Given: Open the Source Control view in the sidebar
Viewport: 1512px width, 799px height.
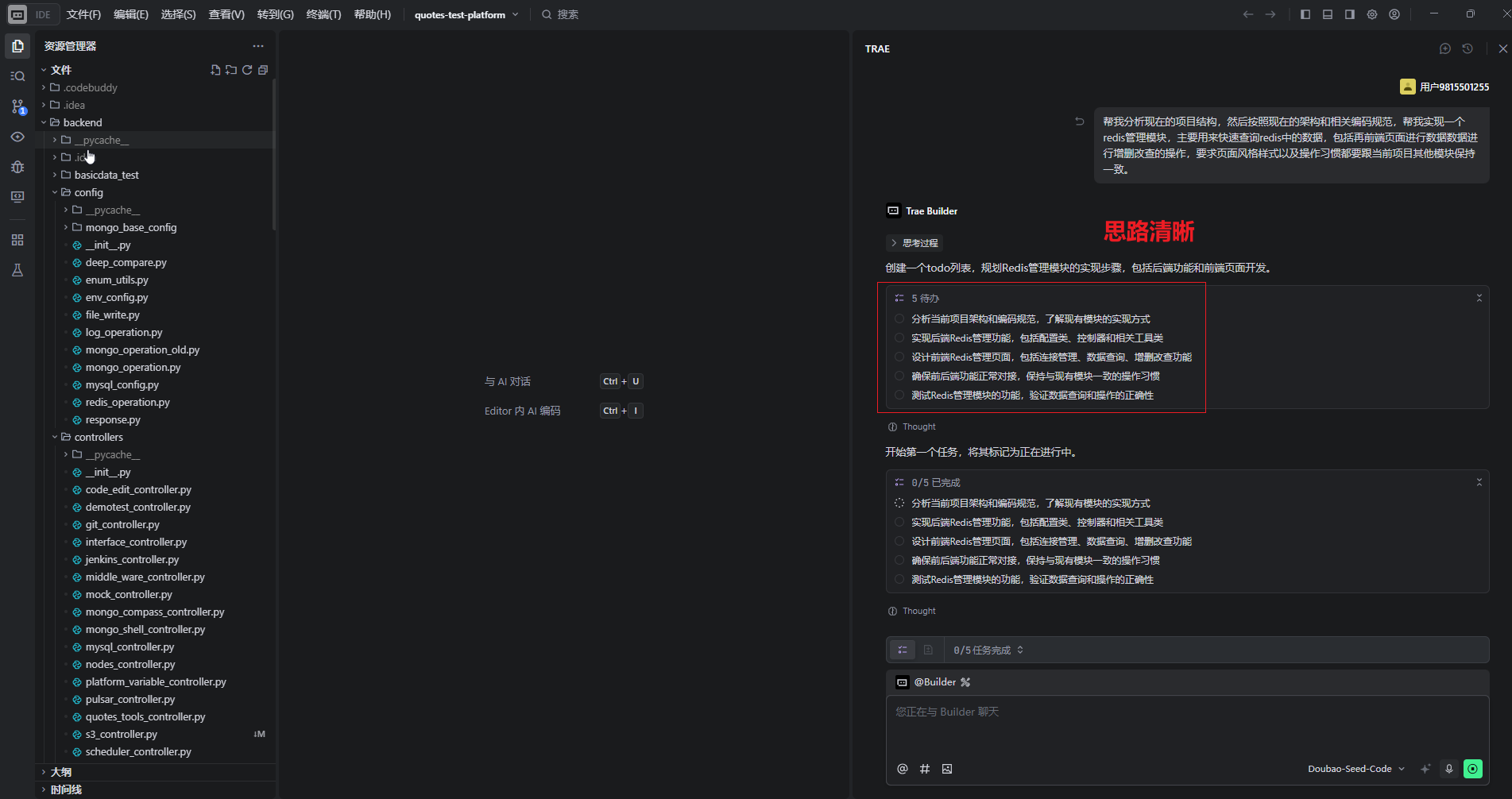Looking at the screenshot, I should tap(17, 106).
